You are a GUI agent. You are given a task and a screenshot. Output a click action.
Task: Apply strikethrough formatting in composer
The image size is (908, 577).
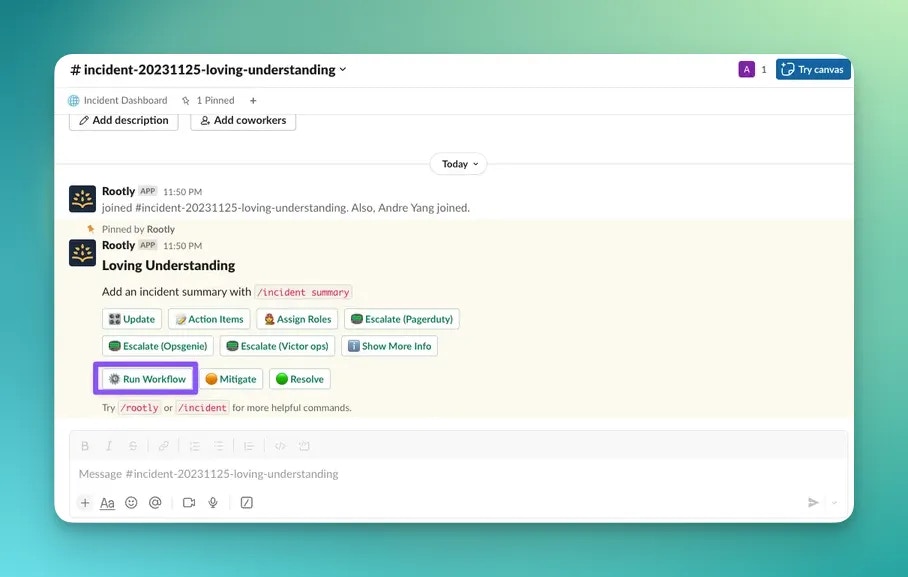[x=133, y=445]
